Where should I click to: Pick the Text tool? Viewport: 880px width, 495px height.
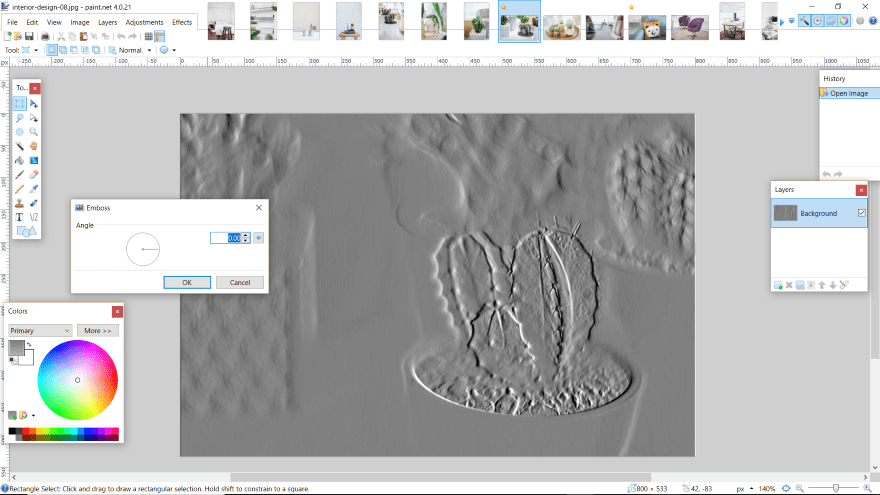[x=20, y=216]
